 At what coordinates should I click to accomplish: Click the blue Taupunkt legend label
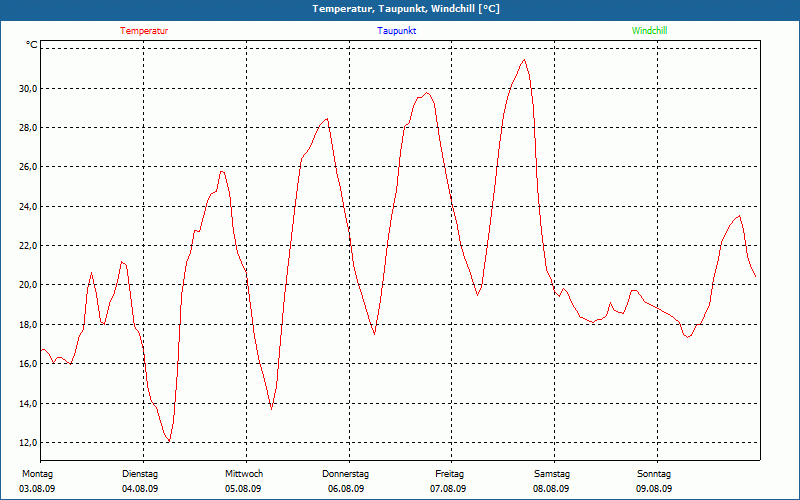point(396,31)
